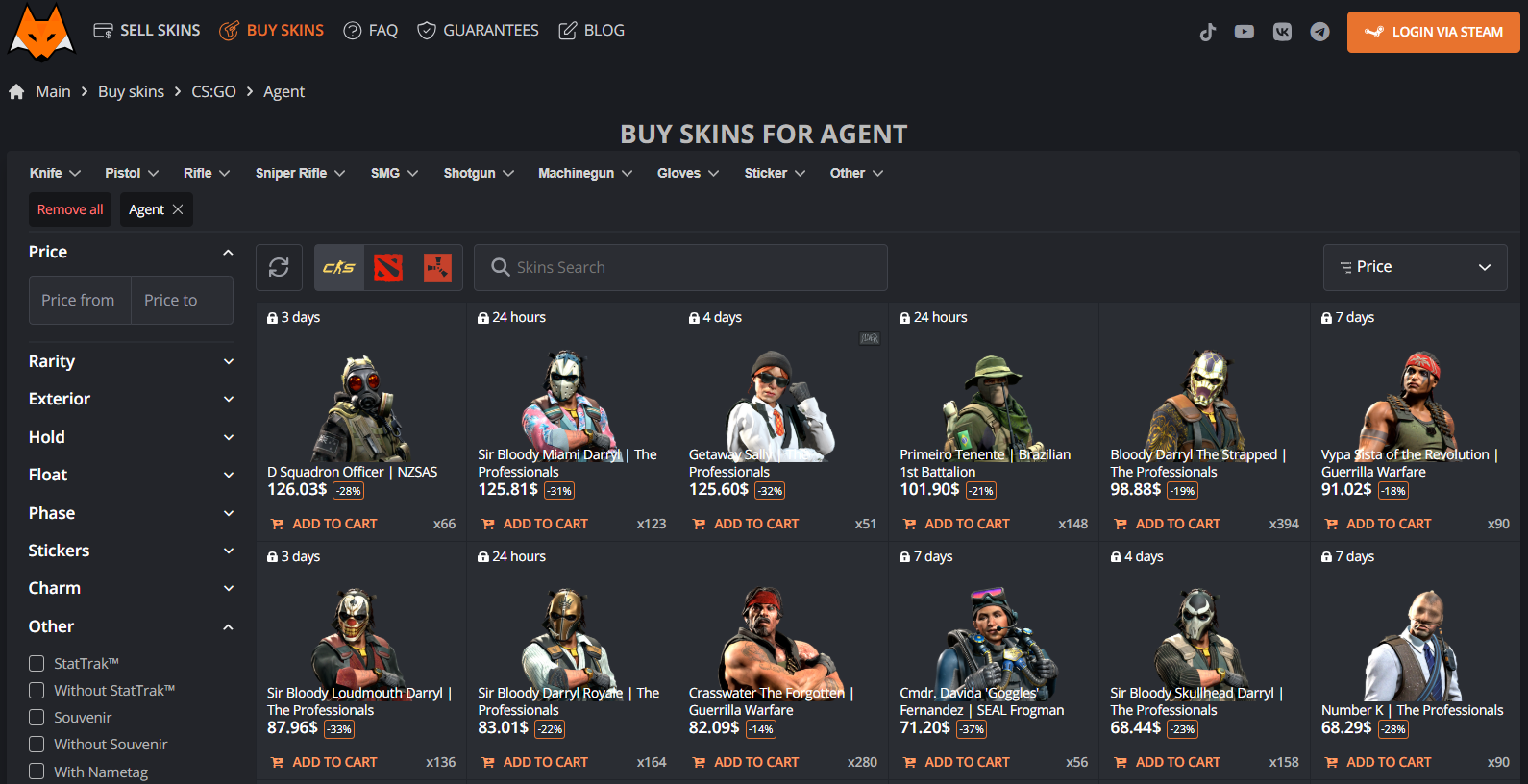Expand the Rarity filter section
The width and height of the screenshot is (1528, 784).
pos(131,361)
